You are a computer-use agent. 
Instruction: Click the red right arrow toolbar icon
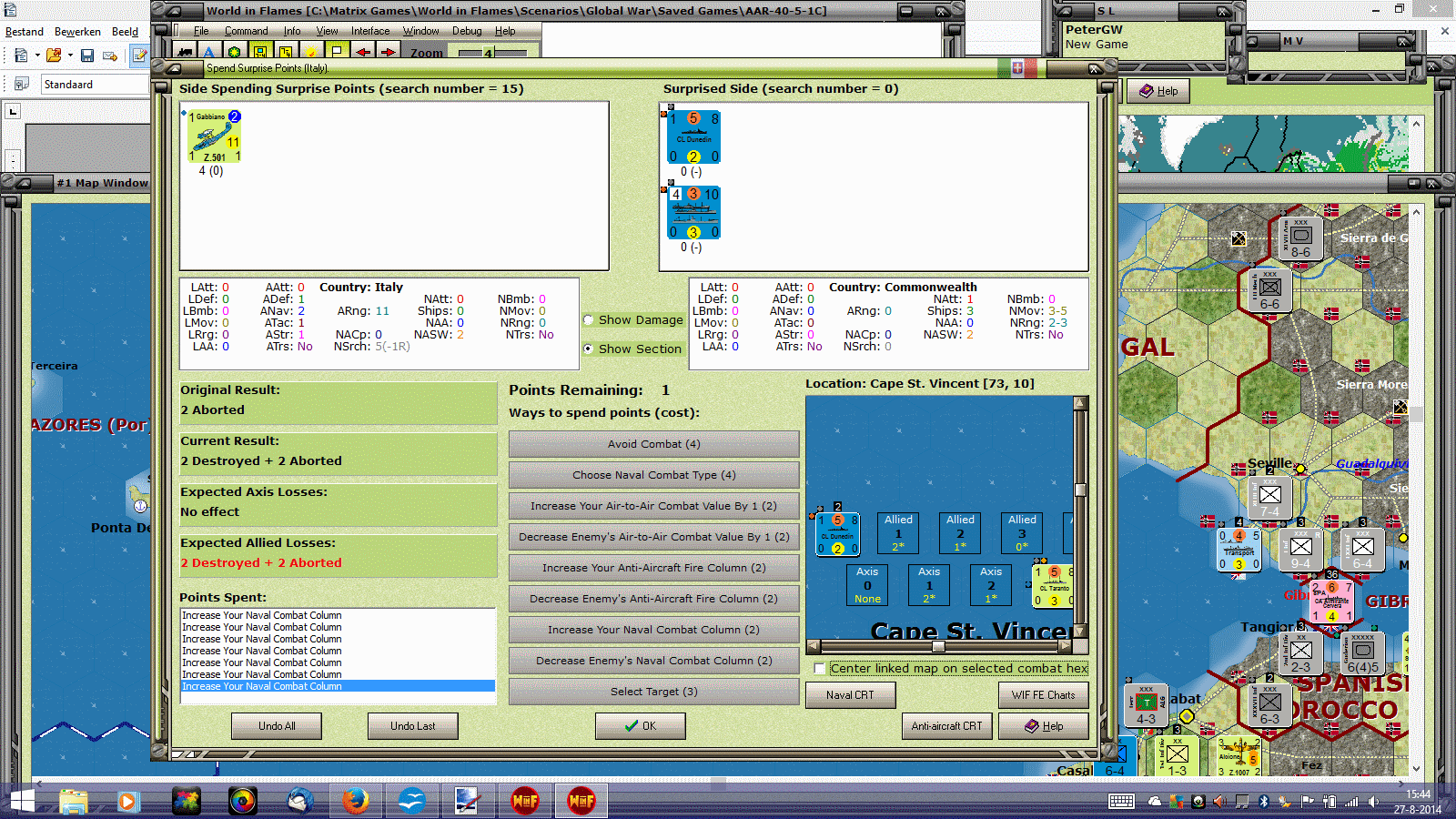389,52
